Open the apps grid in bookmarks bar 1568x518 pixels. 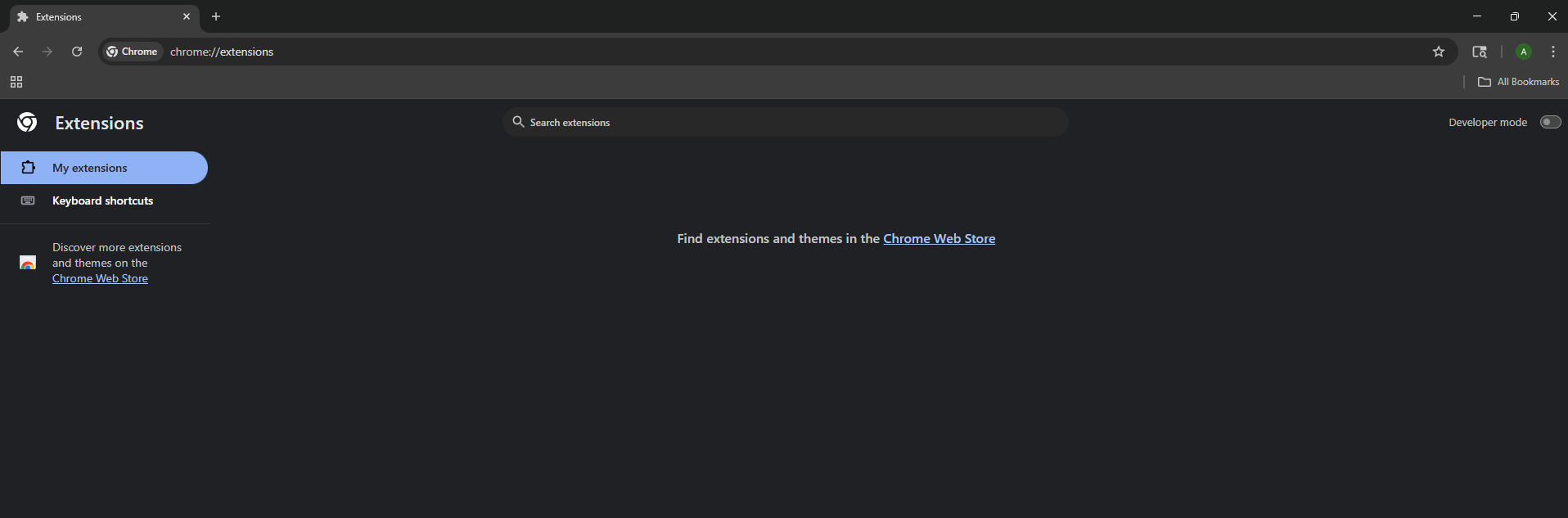16,82
